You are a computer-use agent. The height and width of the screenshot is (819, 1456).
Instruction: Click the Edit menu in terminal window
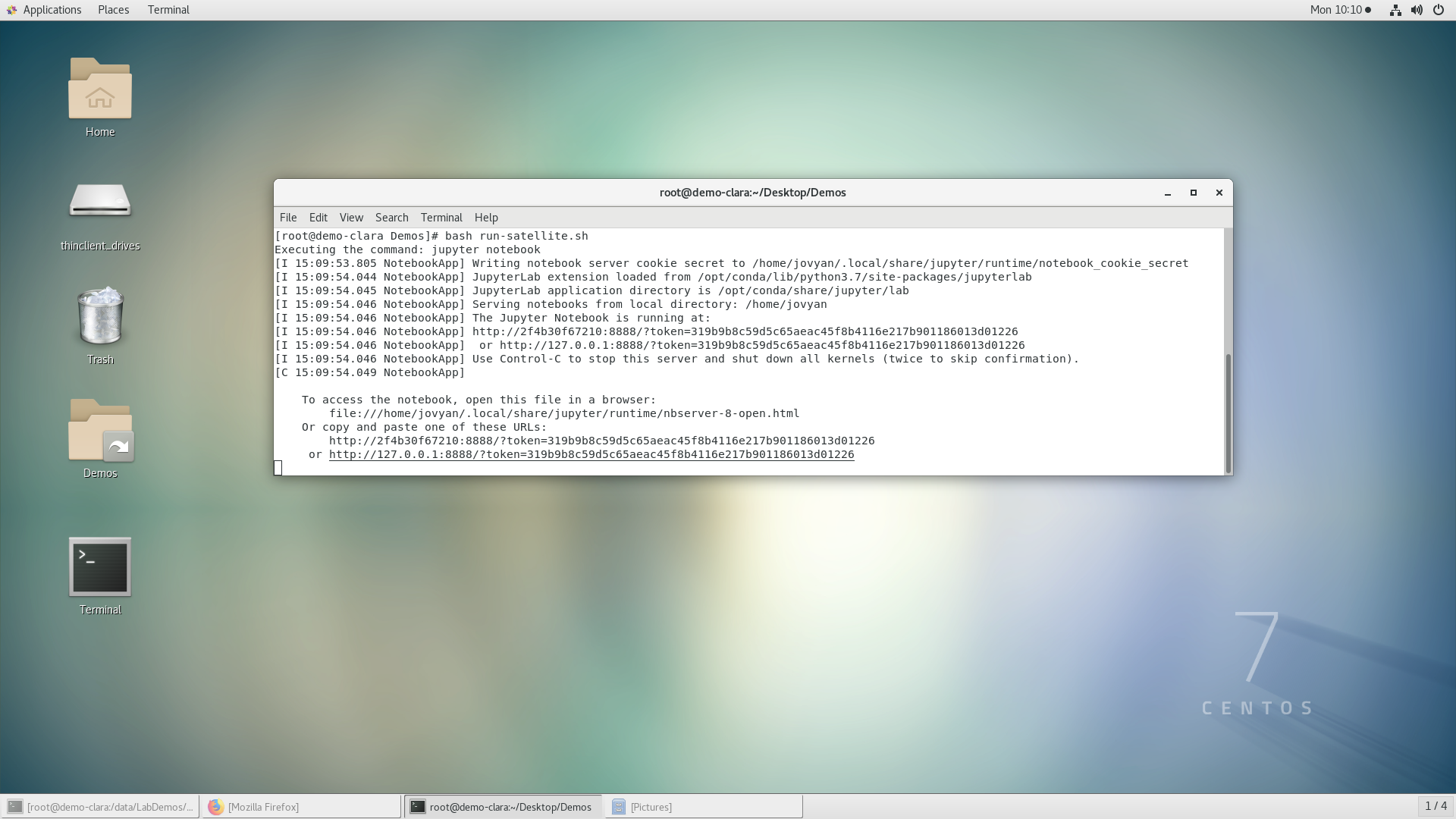pos(317,217)
